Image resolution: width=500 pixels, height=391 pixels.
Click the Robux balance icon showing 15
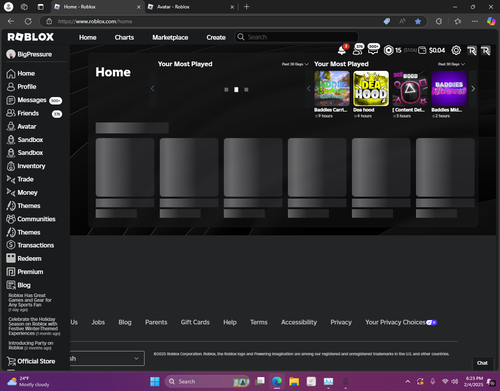tap(388, 50)
